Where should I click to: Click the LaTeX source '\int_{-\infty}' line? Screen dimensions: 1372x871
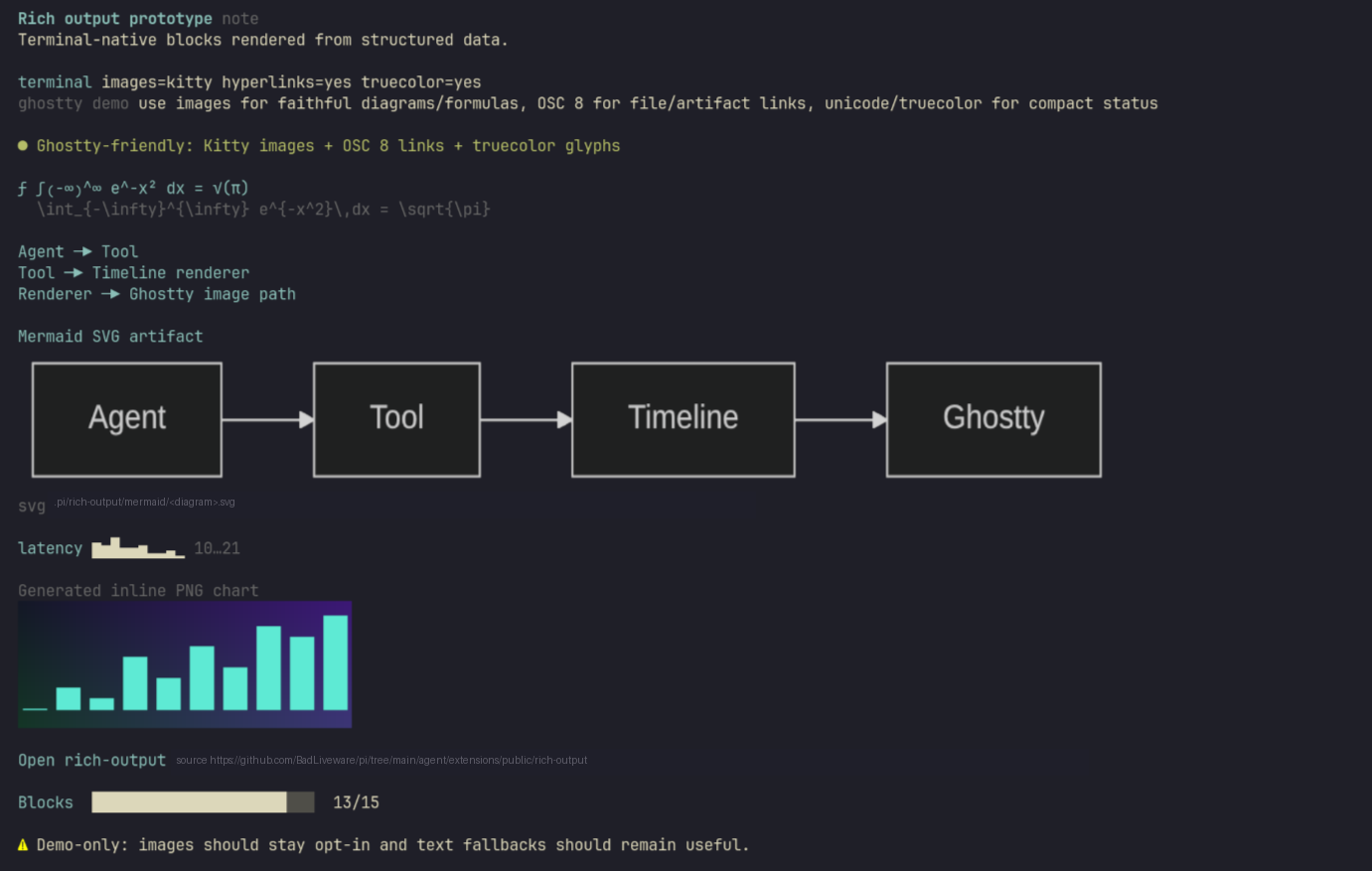263,210
